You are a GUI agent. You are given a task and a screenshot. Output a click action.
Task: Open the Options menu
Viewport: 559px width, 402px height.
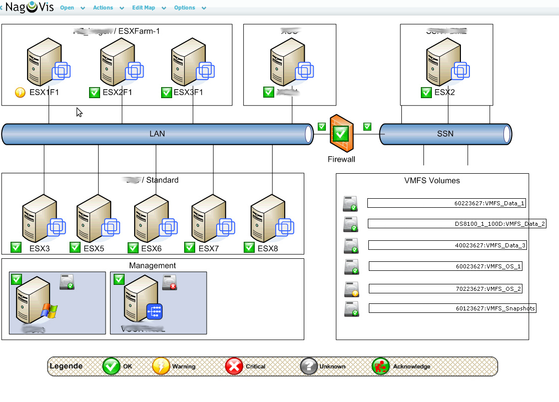(x=184, y=7)
